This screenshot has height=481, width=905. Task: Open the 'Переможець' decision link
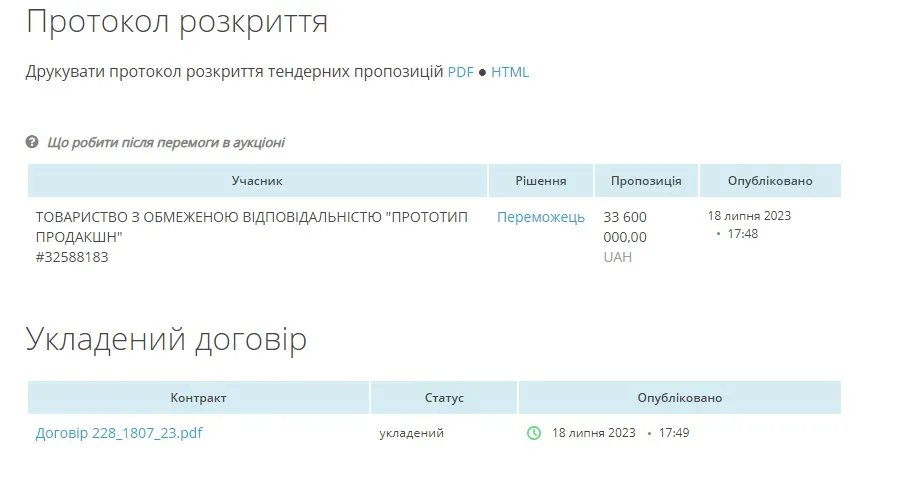[541, 217]
